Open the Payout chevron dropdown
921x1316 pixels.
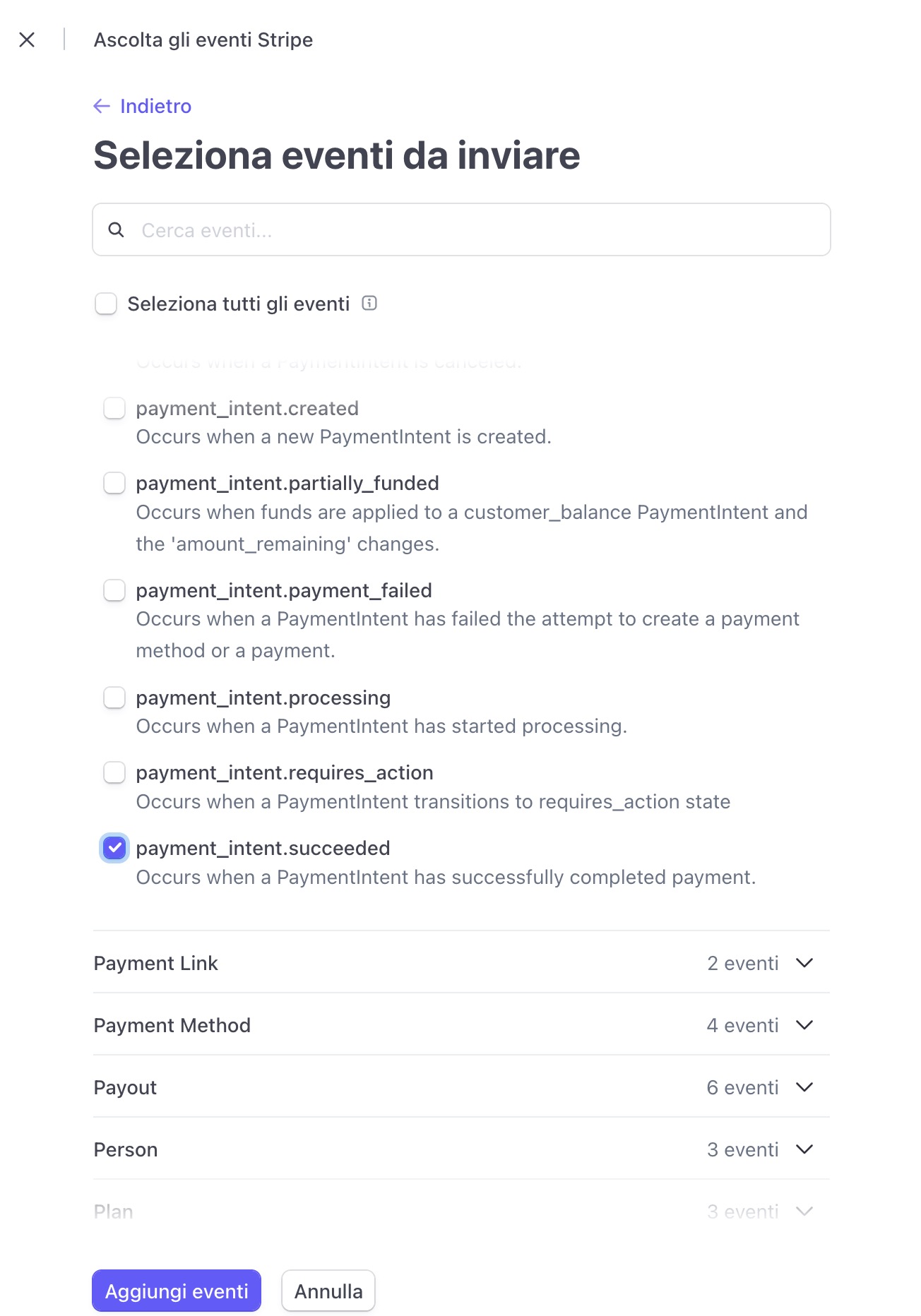coord(804,1087)
